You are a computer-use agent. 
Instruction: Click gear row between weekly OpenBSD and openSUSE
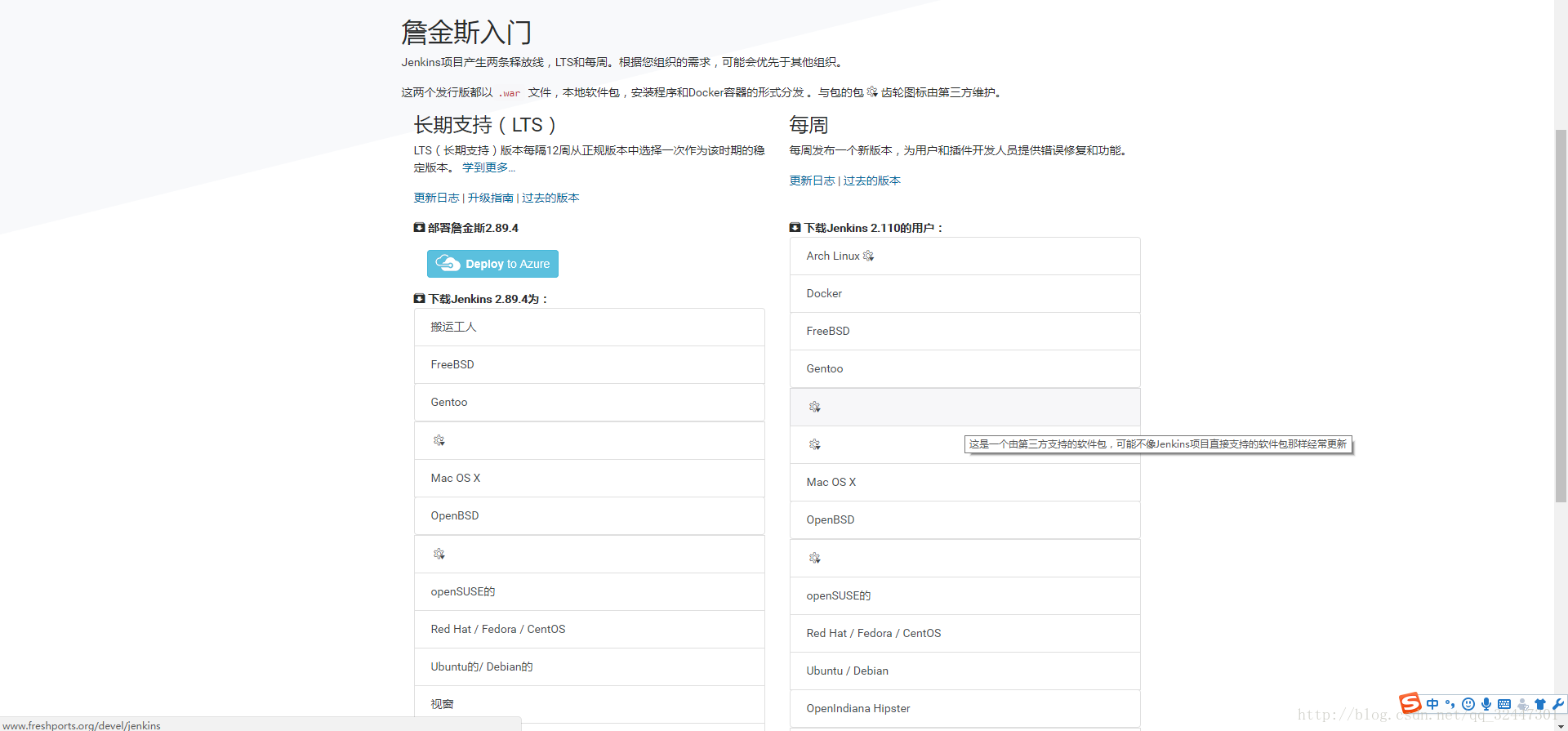[964, 558]
